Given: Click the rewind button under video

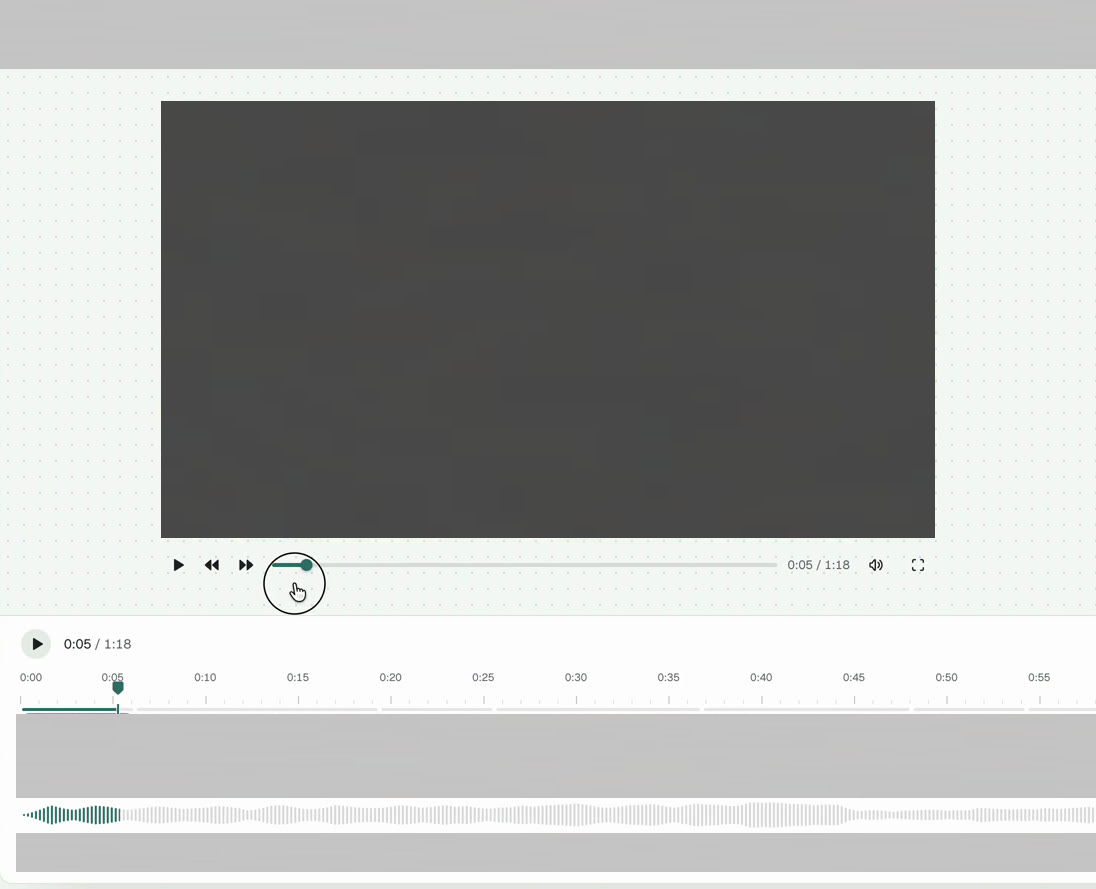Looking at the screenshot, I should [x=212, y=565].
